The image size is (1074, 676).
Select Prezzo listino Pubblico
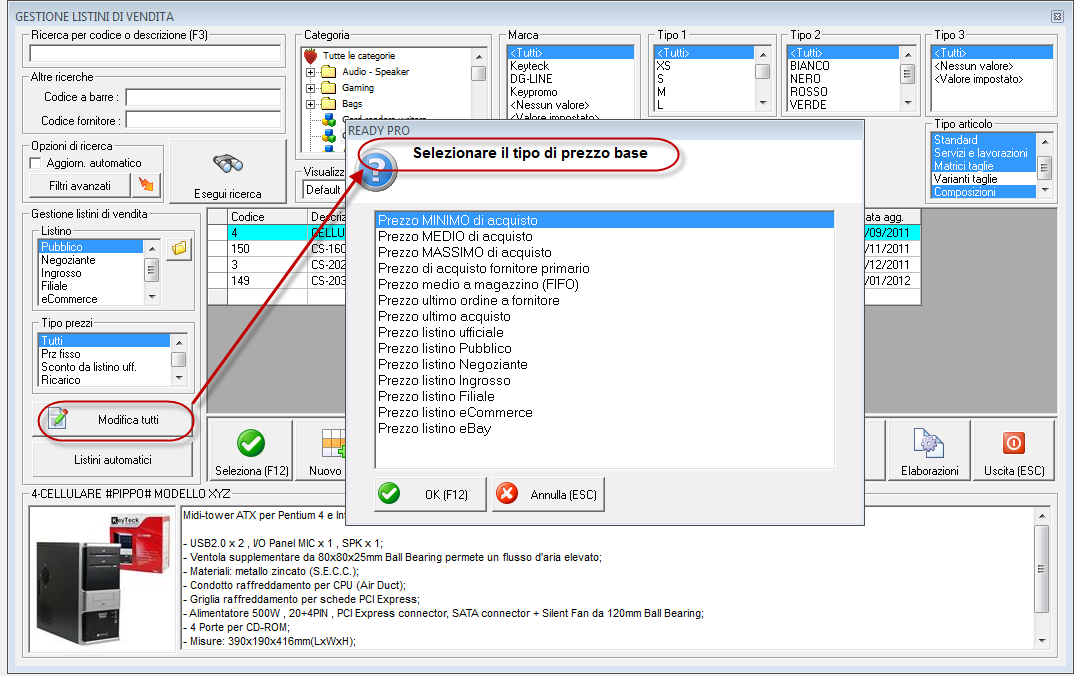click(x=605, y=348)
